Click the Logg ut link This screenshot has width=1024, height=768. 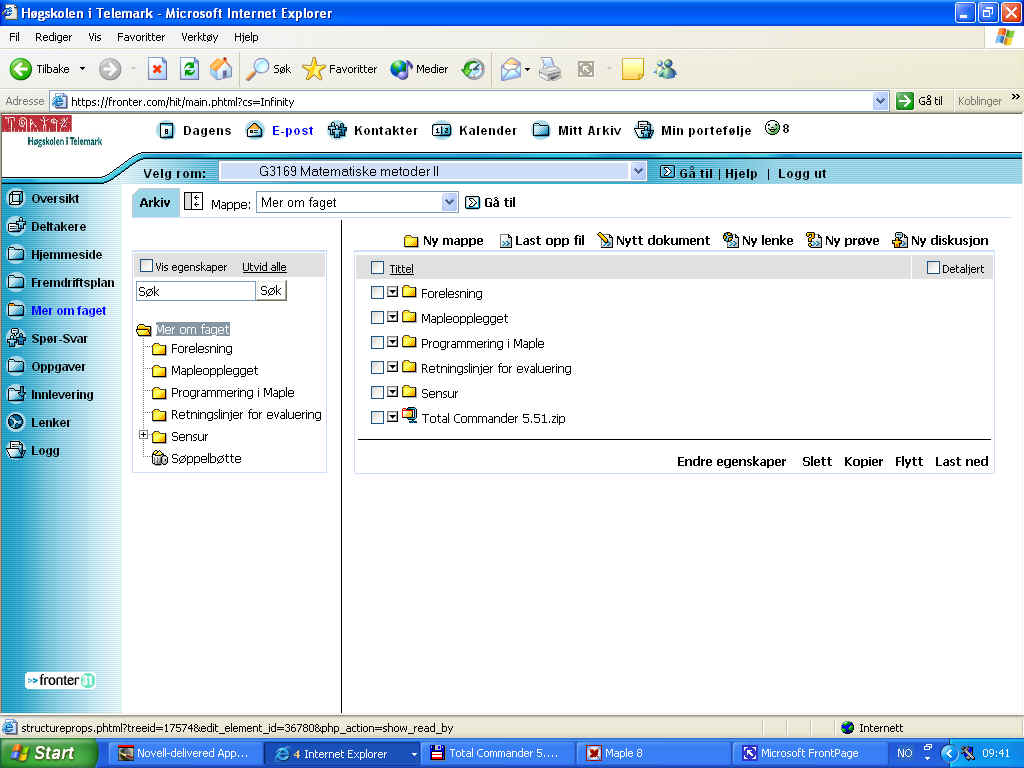pos(802,174)
